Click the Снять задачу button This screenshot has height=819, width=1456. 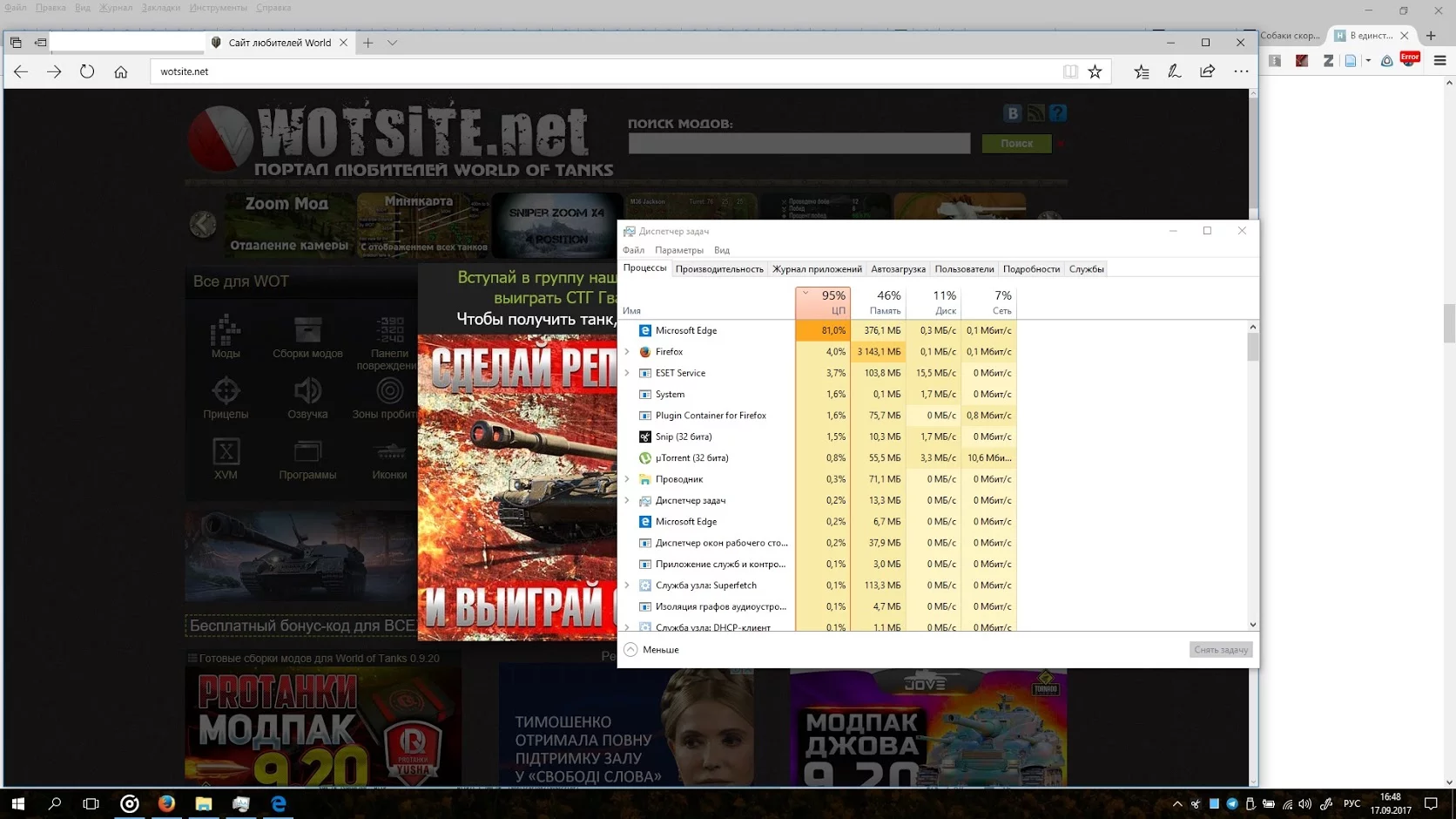click(x=1221, y=650)
